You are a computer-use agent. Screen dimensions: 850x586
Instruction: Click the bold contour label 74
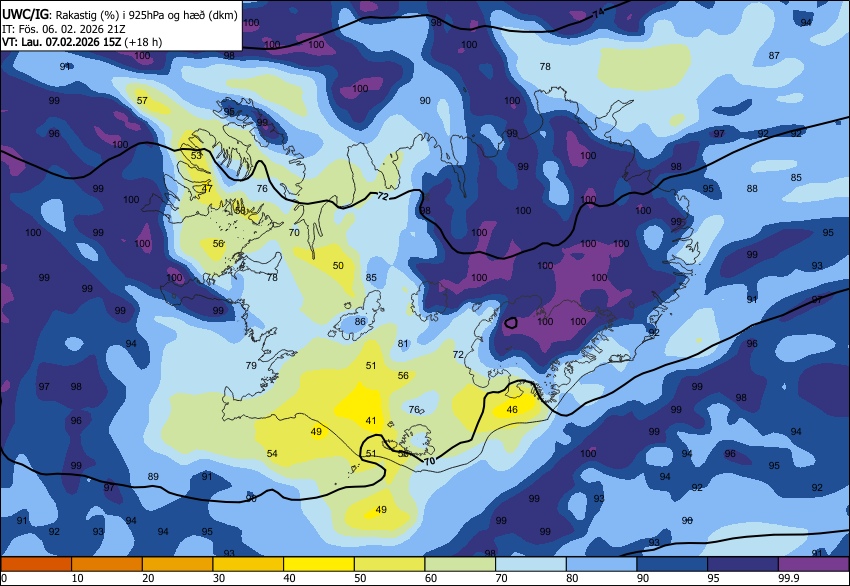click(597, 15)
